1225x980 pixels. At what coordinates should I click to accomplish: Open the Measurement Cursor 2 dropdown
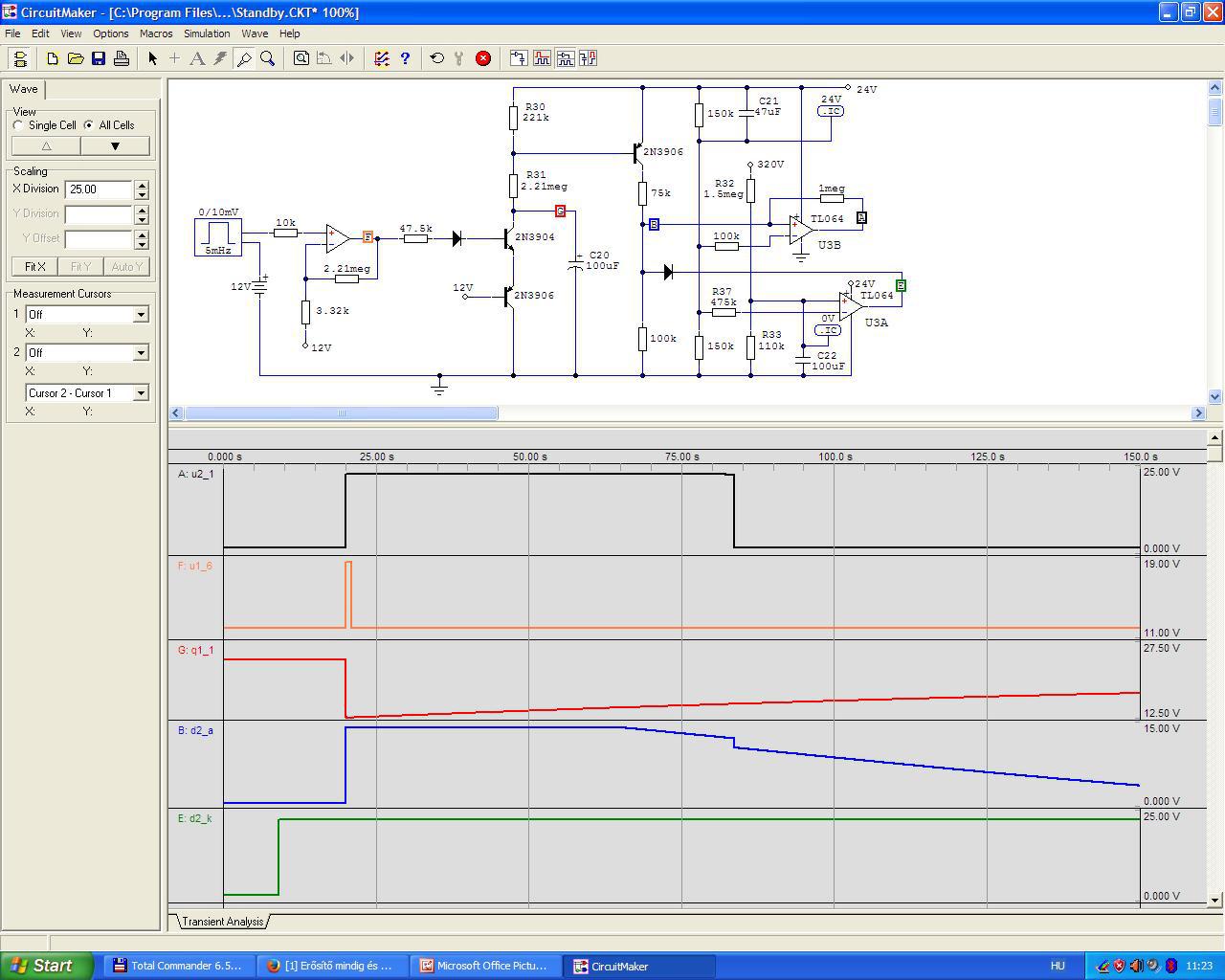click(141, 353)
